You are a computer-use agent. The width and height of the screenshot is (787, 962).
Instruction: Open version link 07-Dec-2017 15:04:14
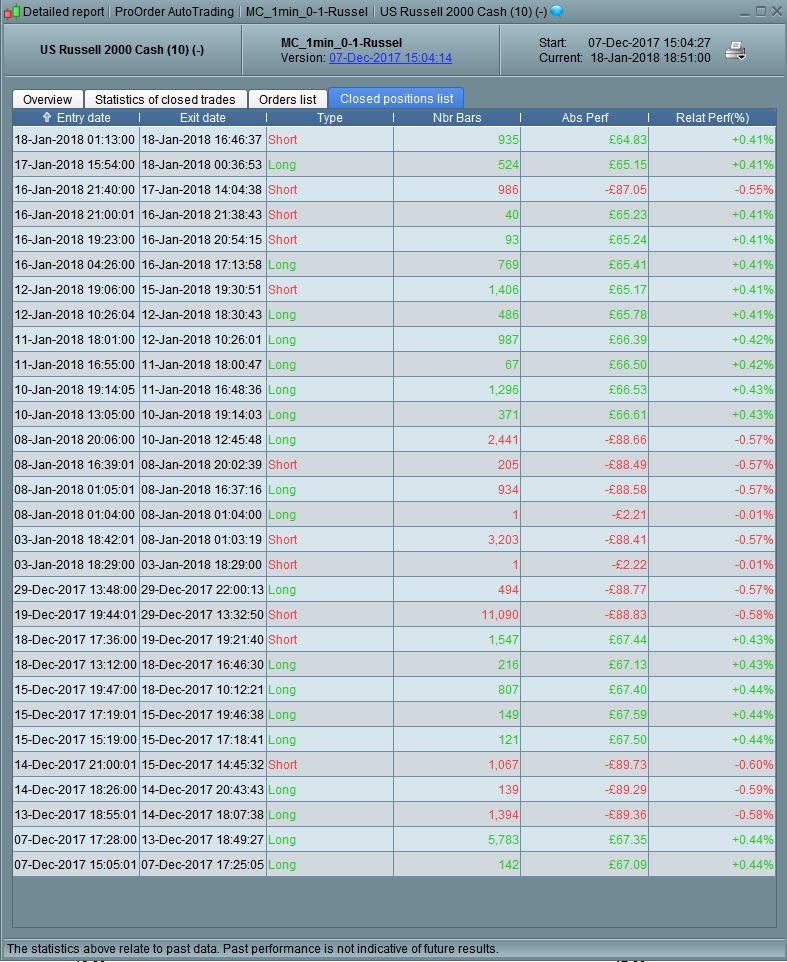pyautogui.click(x=390, y=58)
